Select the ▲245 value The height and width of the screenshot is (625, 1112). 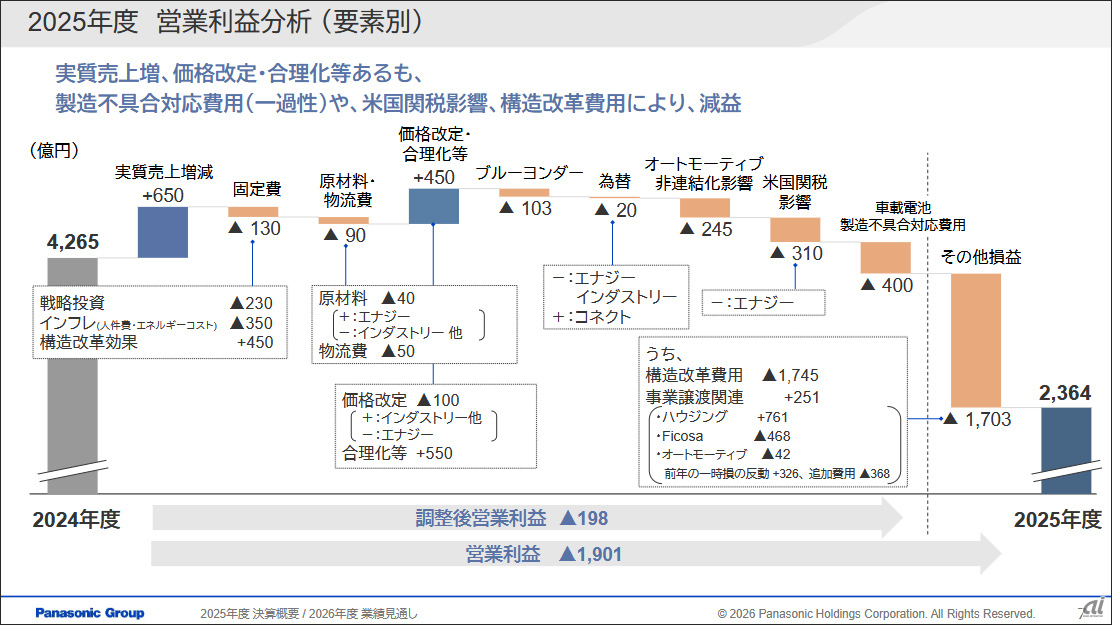click(x=706, y=229)
